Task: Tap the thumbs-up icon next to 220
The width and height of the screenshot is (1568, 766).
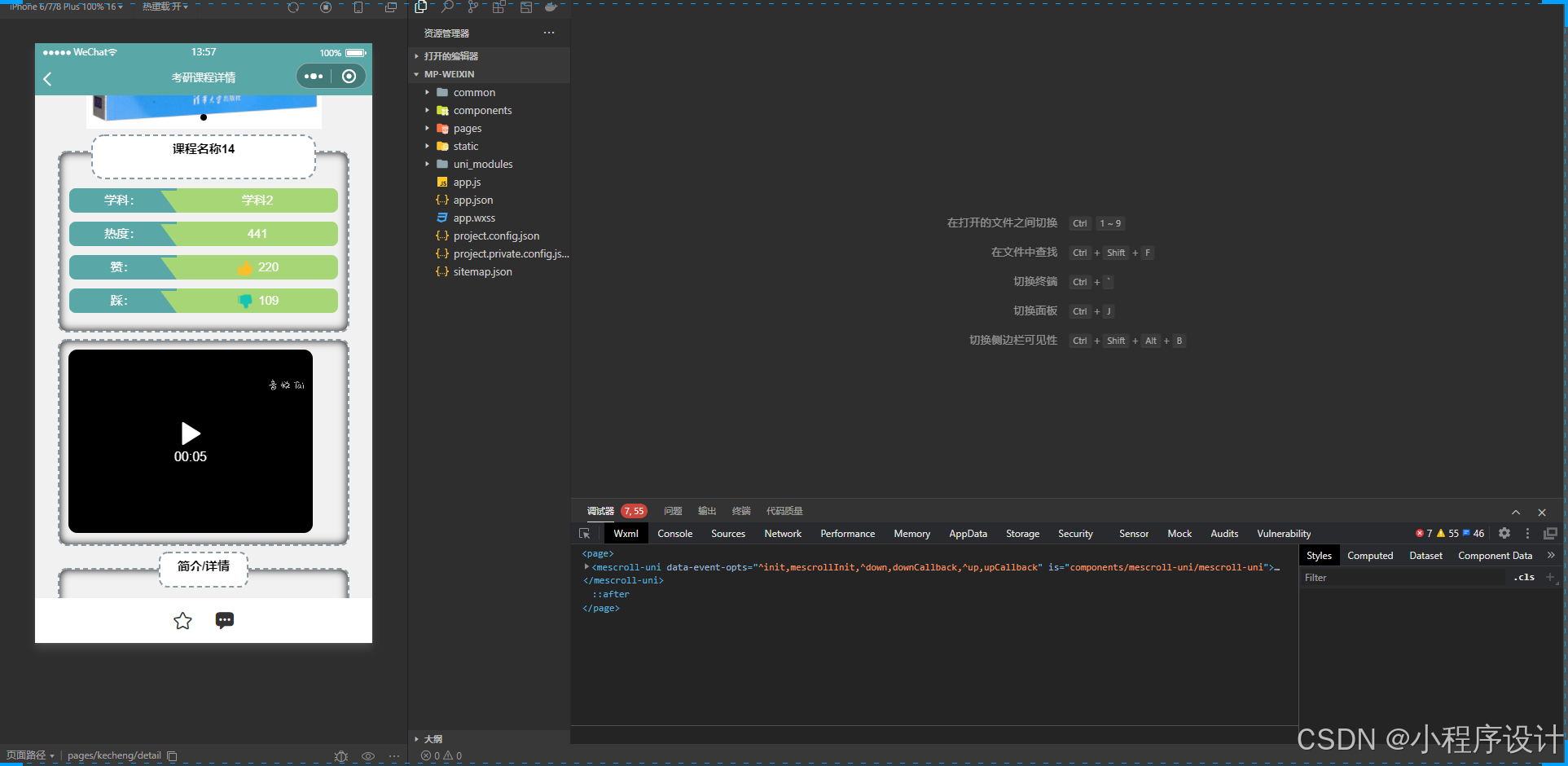Action: [245, 267]
